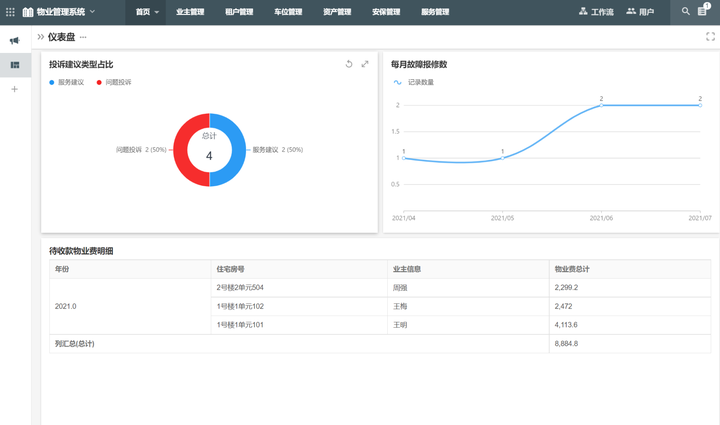Open 资产管理 menu
The image size is (720, 425).
[x=337, y=12]
